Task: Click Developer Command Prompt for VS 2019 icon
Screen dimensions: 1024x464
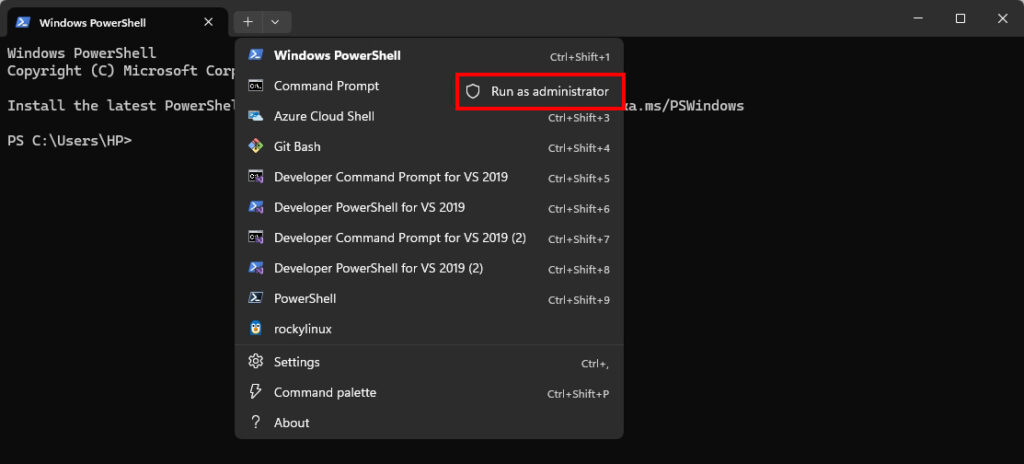Action: tap(255, 176)
